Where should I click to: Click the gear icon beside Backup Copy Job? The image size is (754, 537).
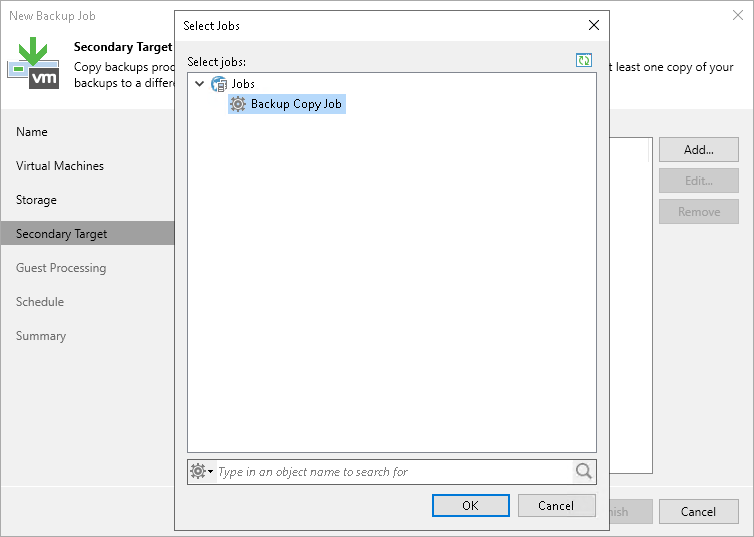tap(238, 104)
